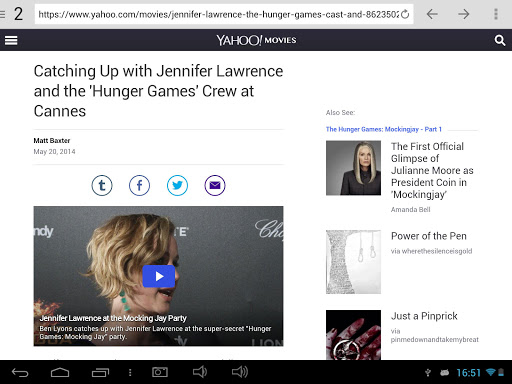Click the Yahoo Movies search icon
512x384 pixels.
(x=500, y=40)
